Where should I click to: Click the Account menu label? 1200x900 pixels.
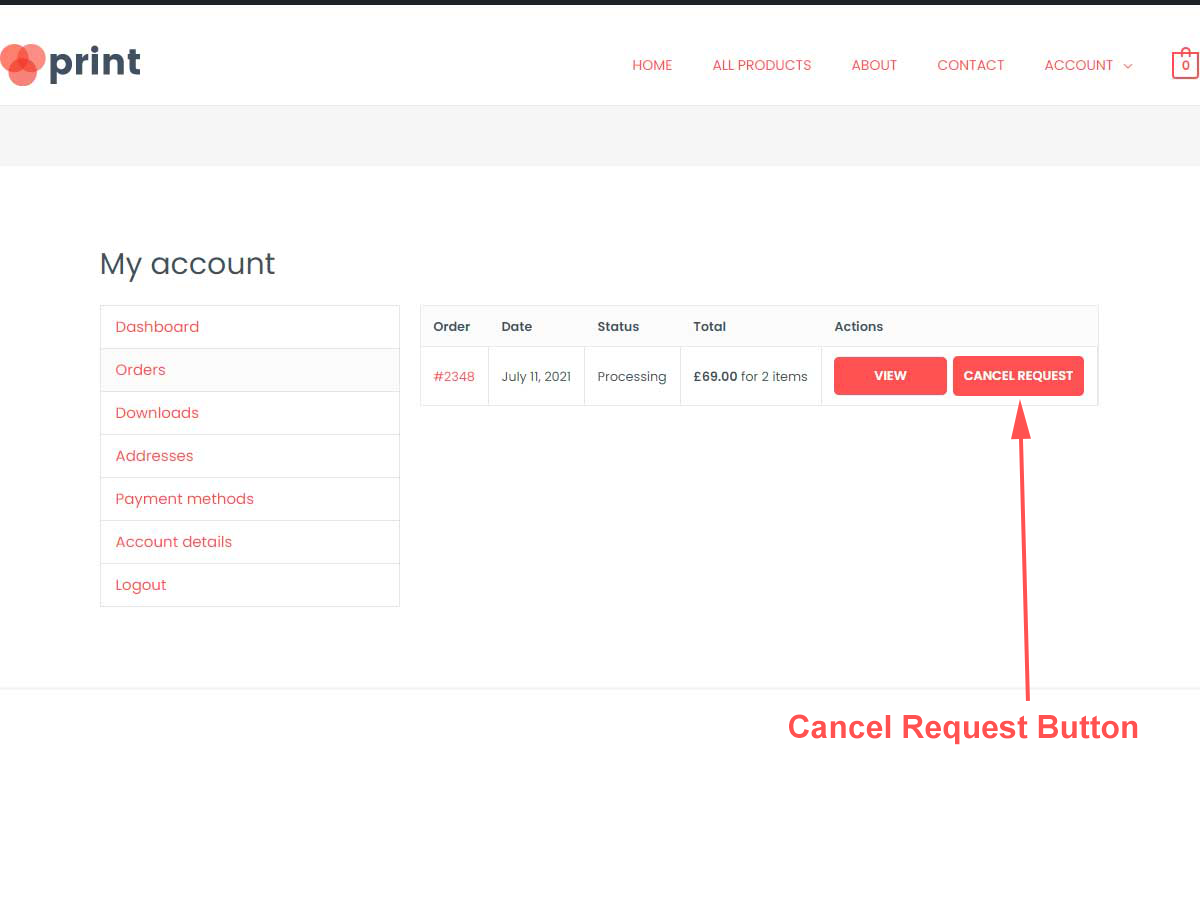pos(1078,65)
